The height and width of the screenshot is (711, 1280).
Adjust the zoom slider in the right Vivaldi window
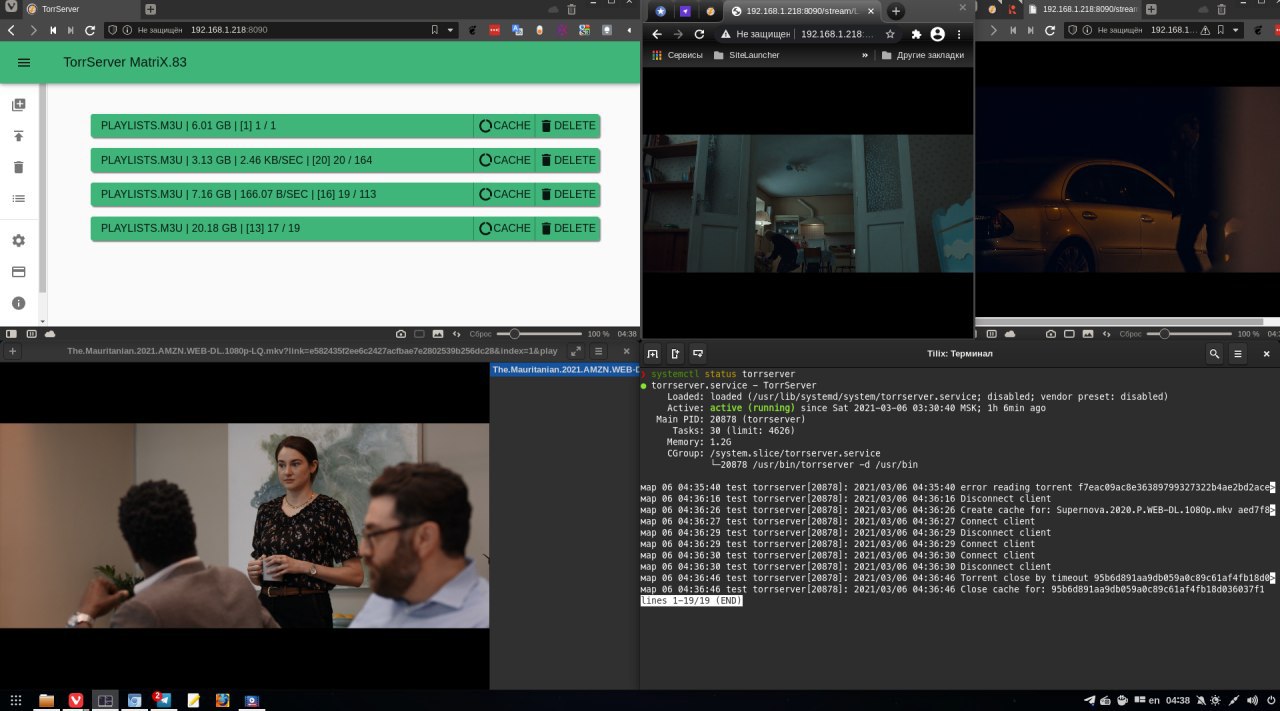click(1189, 333)
